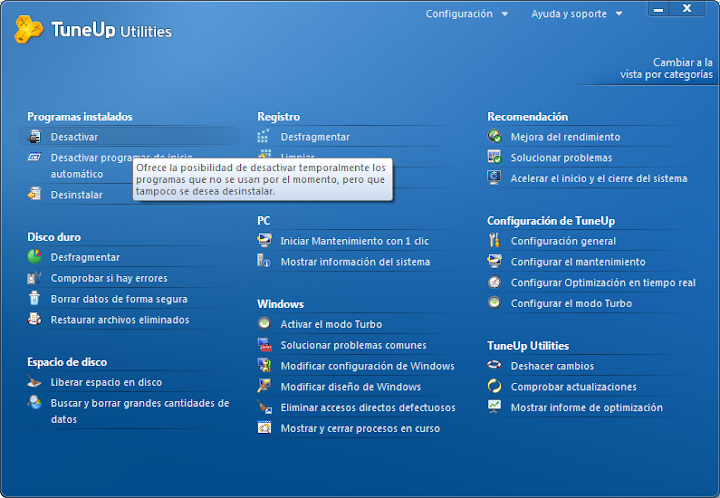Click the Disco duro Desfragmentar pie icon
The width and height of the screenshot is (720, 498).
[34, 257]
